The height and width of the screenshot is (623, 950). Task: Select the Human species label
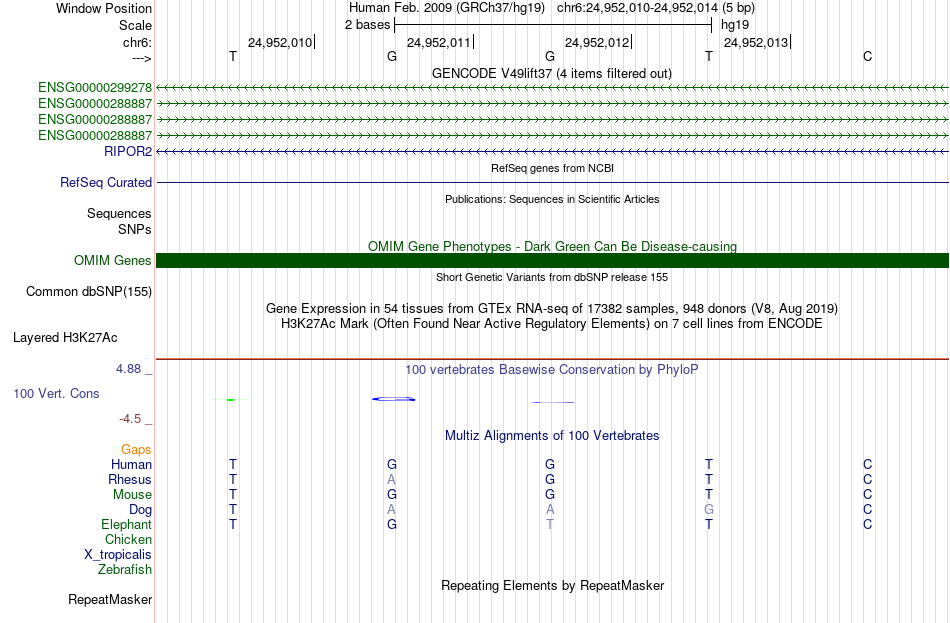coord(131,464)
